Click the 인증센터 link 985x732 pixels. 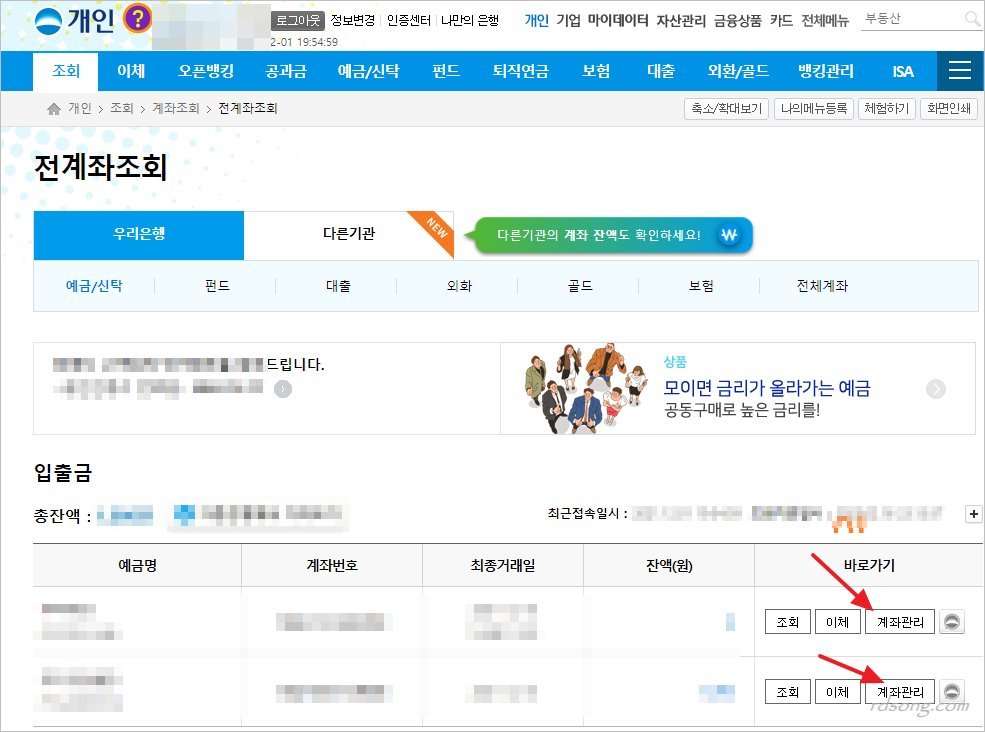[410, 19]
